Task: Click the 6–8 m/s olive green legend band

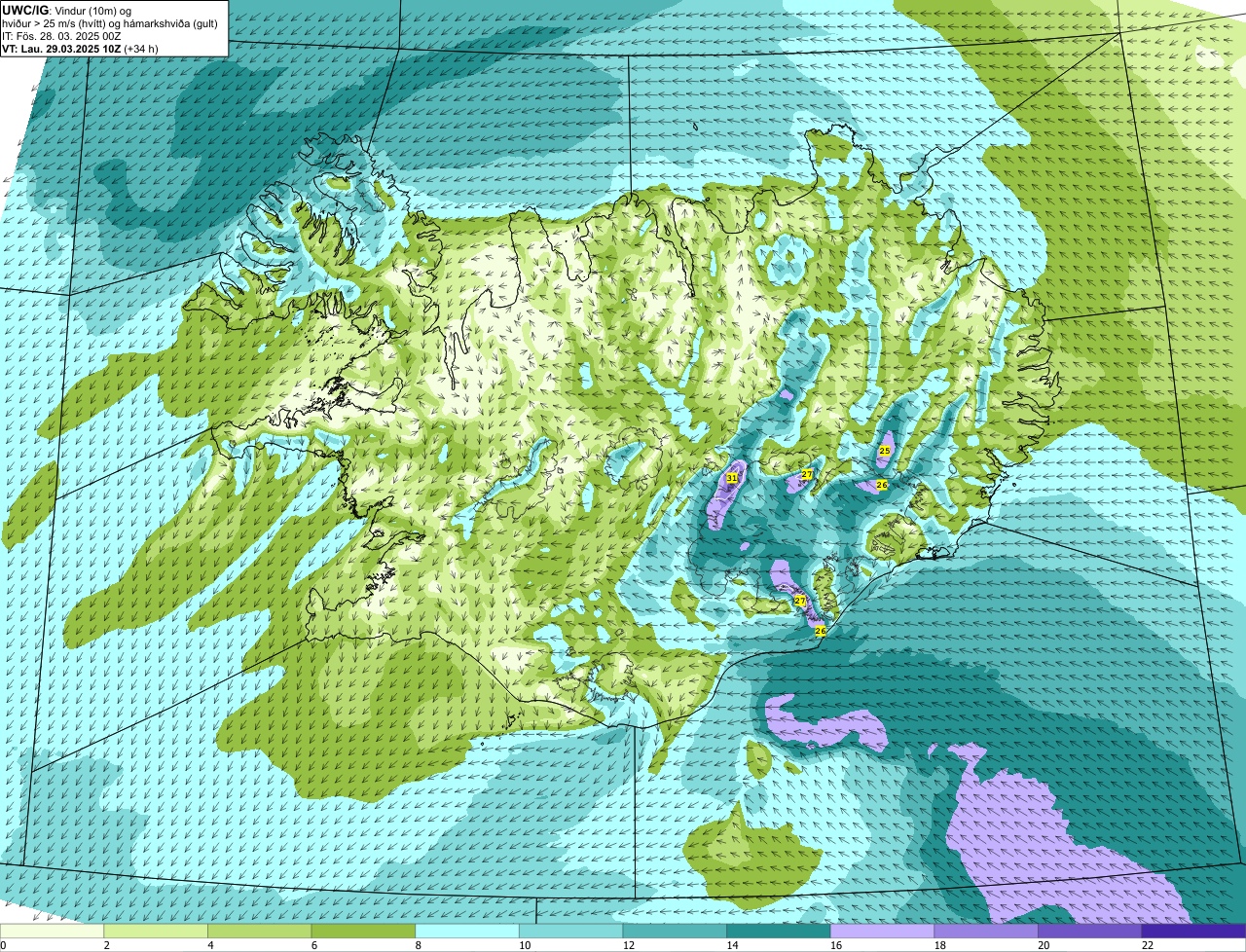Action: pyautogui.click(x=363, y=932)
